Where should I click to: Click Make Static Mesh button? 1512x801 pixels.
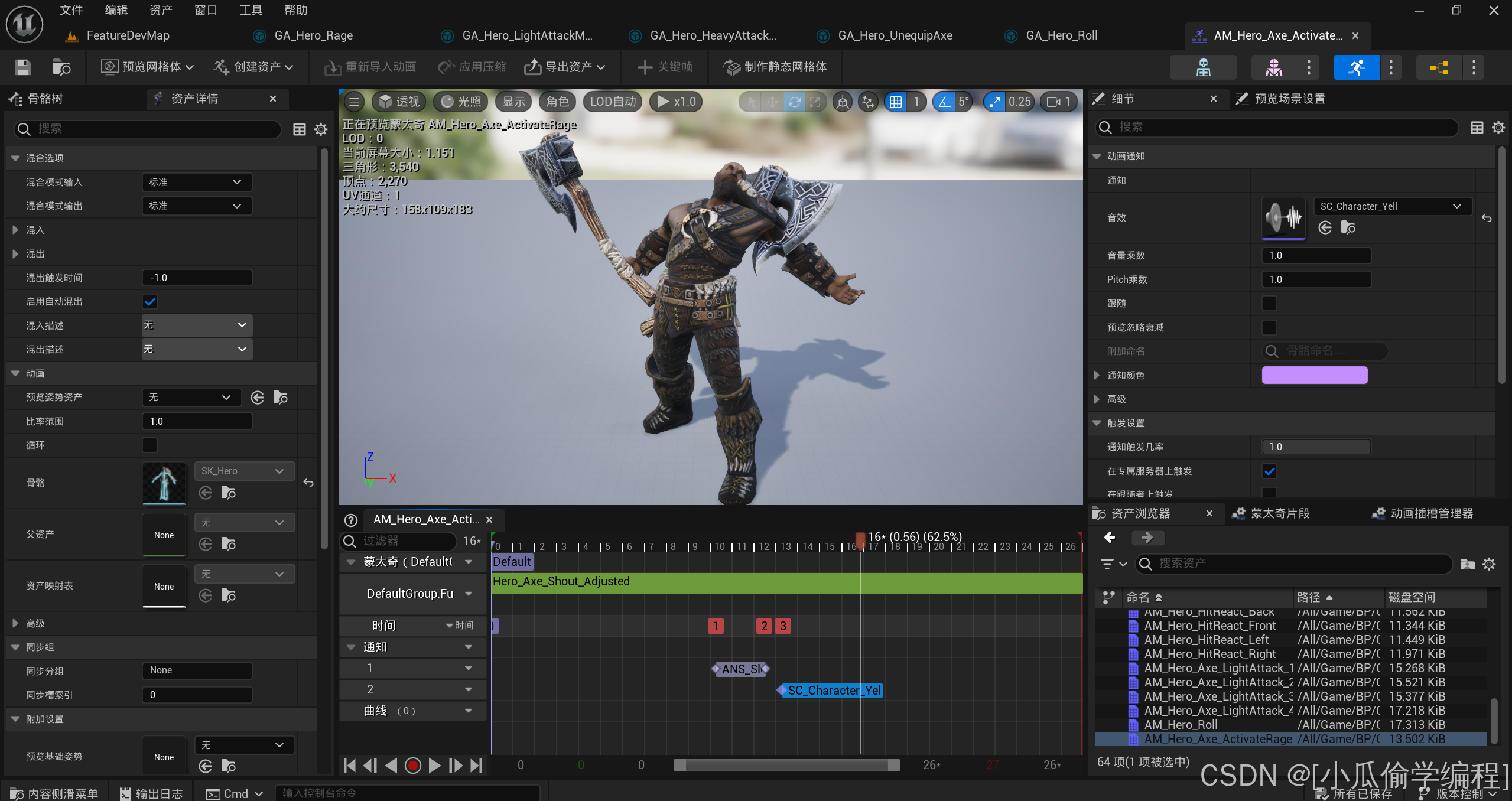point(775,67)
